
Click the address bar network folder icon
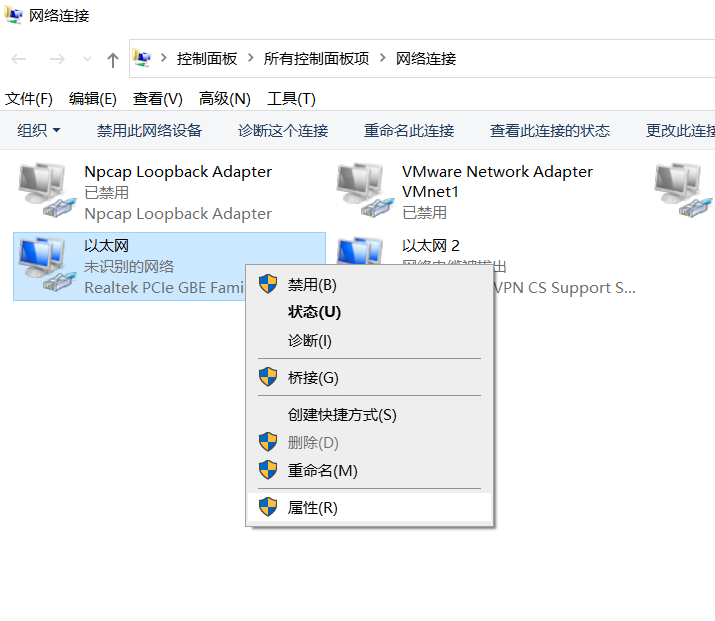pos(142,58)
